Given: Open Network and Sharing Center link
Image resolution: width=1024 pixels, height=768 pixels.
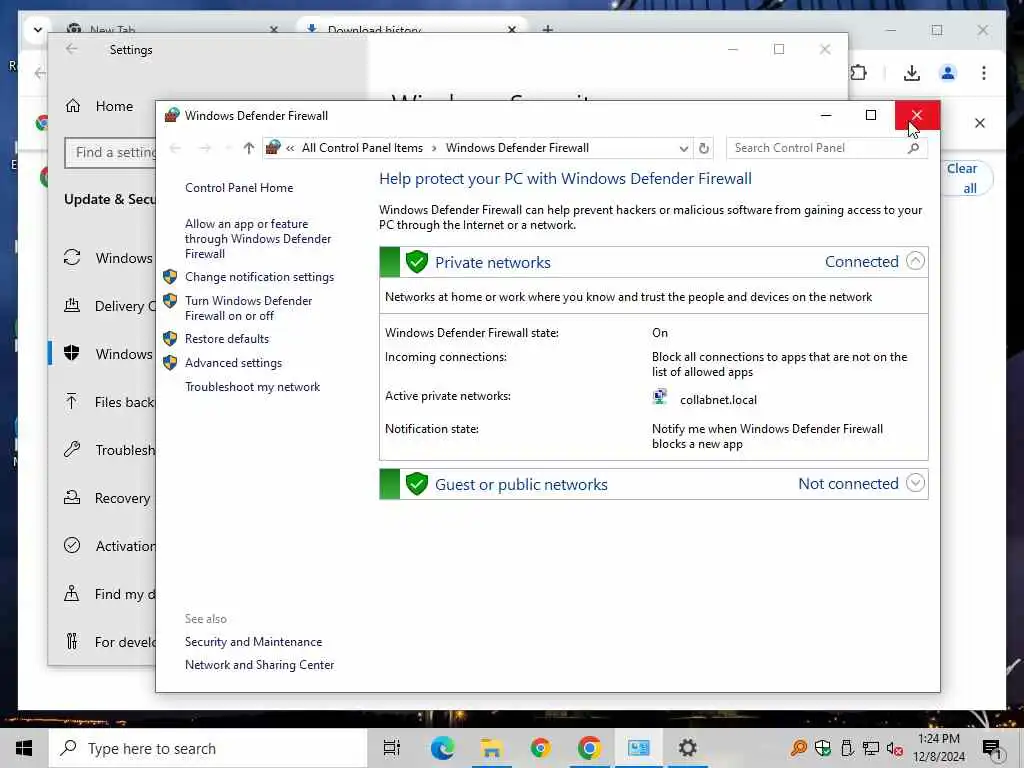Looking at the screenshot, I should [x=259, y=665].
